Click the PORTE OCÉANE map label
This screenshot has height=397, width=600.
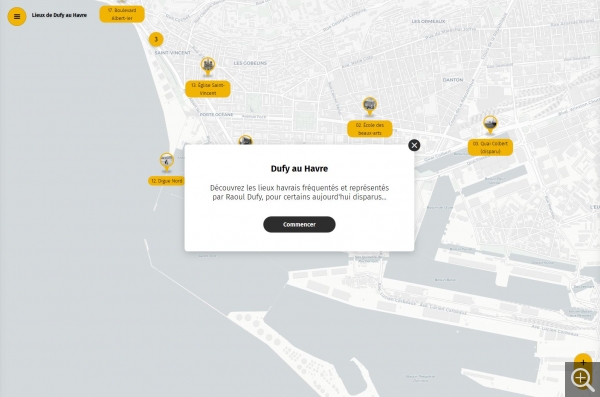216,114
